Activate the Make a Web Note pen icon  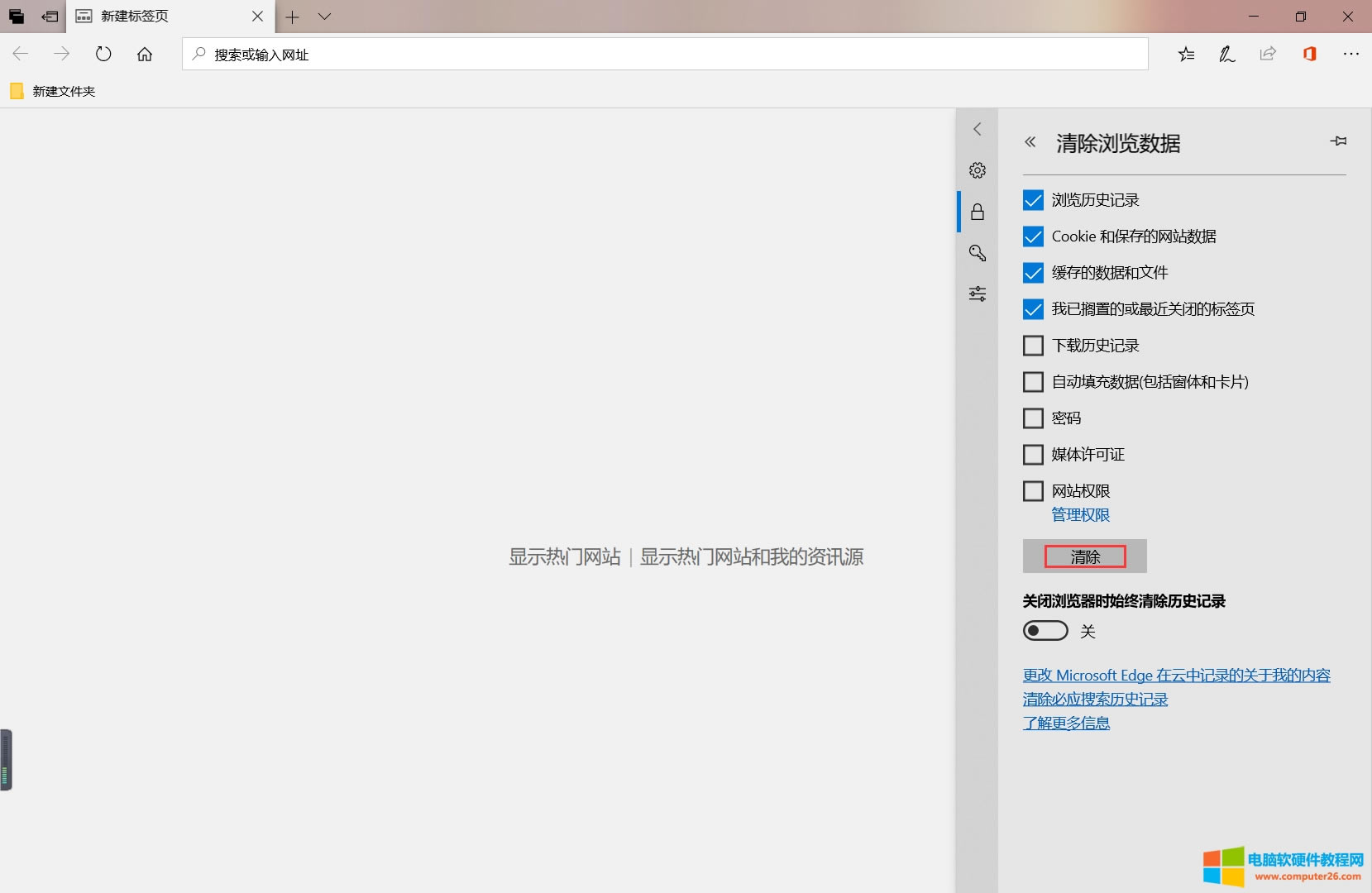click(1227, 54)
